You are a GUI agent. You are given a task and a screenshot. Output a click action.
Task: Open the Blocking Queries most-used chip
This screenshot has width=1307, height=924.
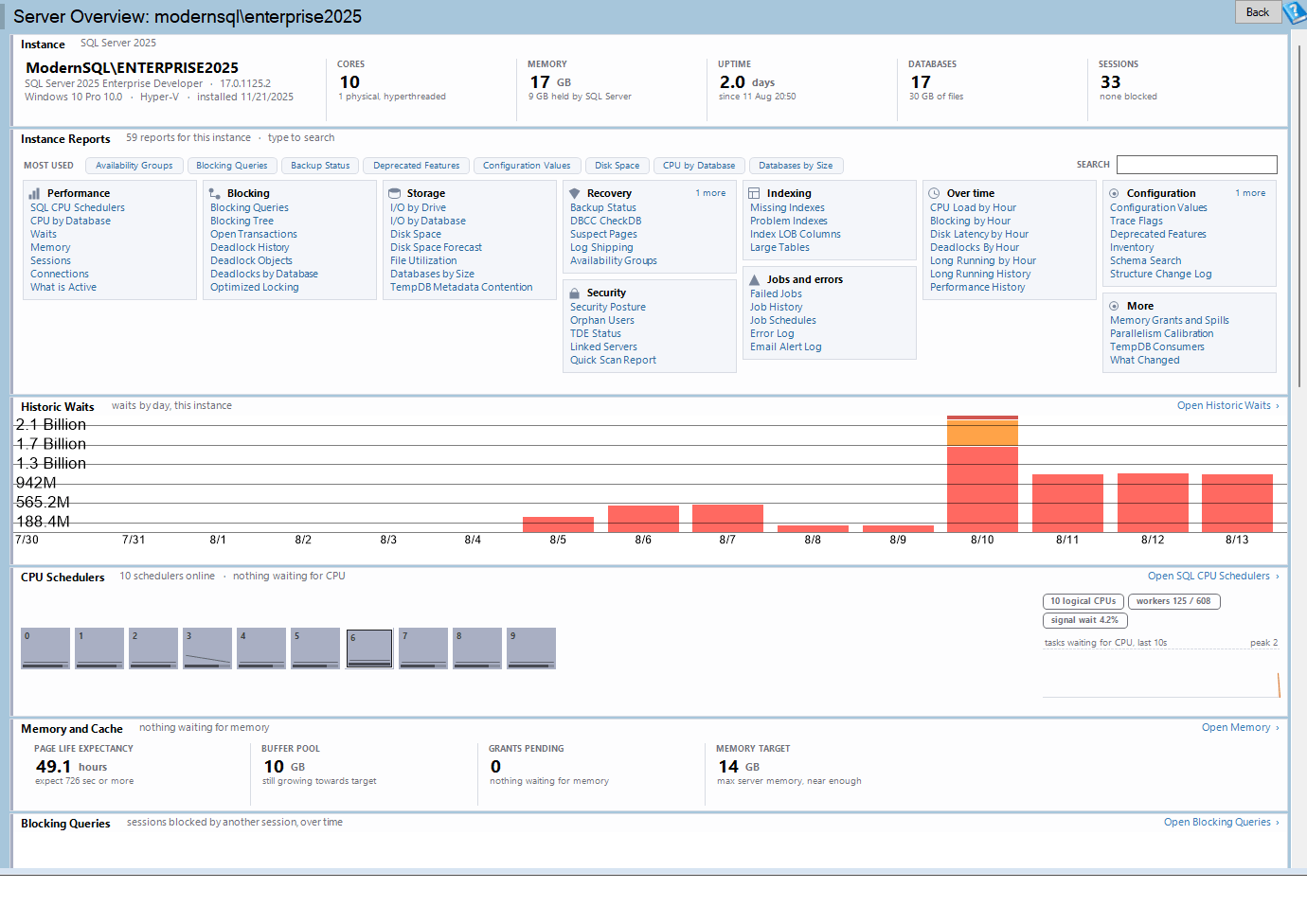click(x=232, y=166)
